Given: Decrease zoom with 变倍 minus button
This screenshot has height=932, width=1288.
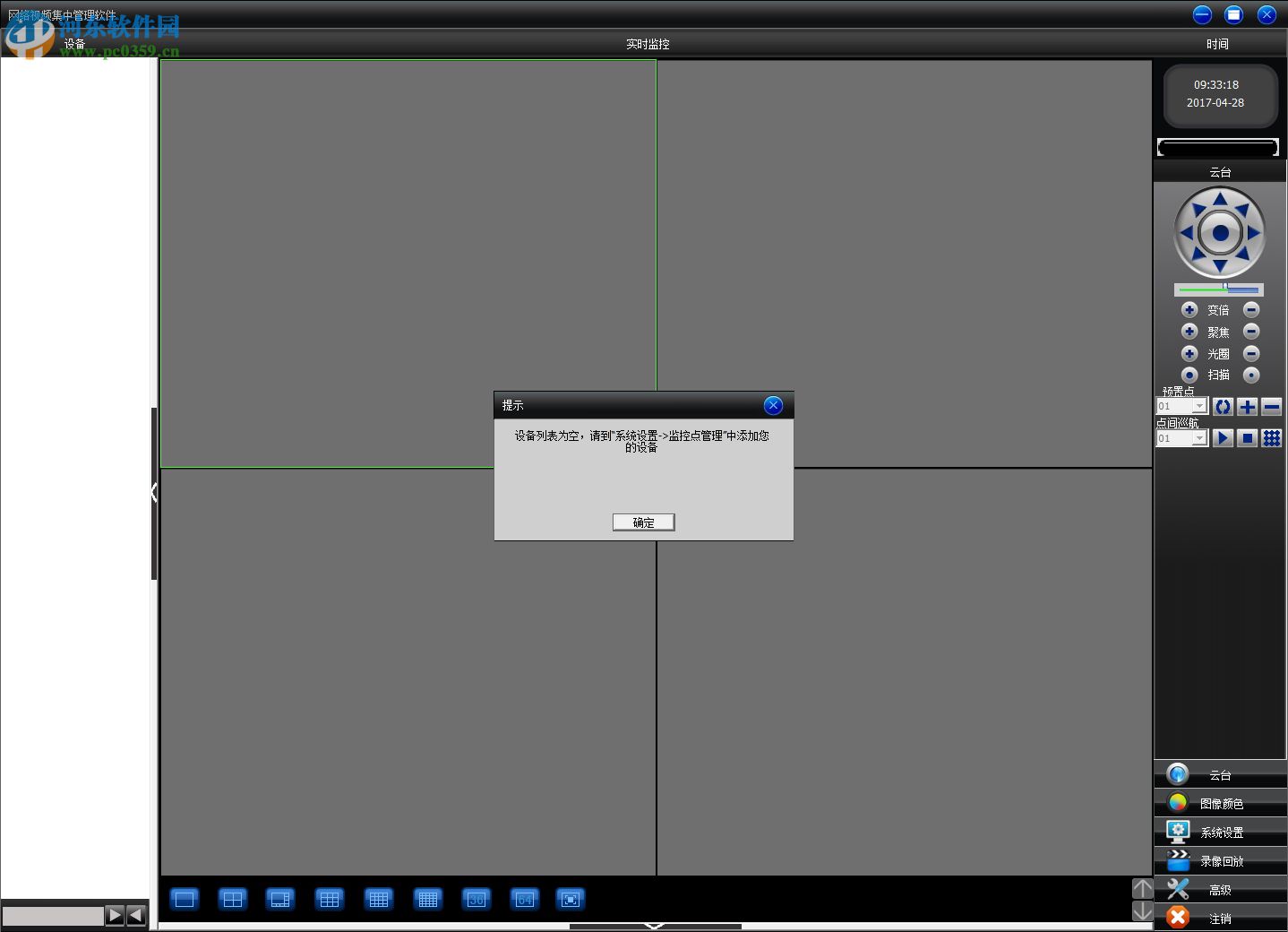Looking at the screenshot, I should 1251,310.
